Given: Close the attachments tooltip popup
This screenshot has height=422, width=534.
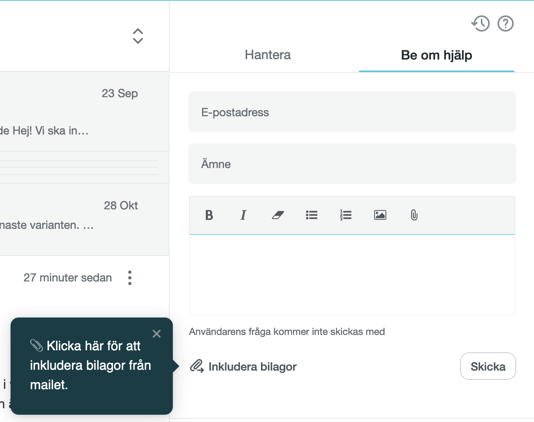Looking at the screenshot, I should (156, 334).
